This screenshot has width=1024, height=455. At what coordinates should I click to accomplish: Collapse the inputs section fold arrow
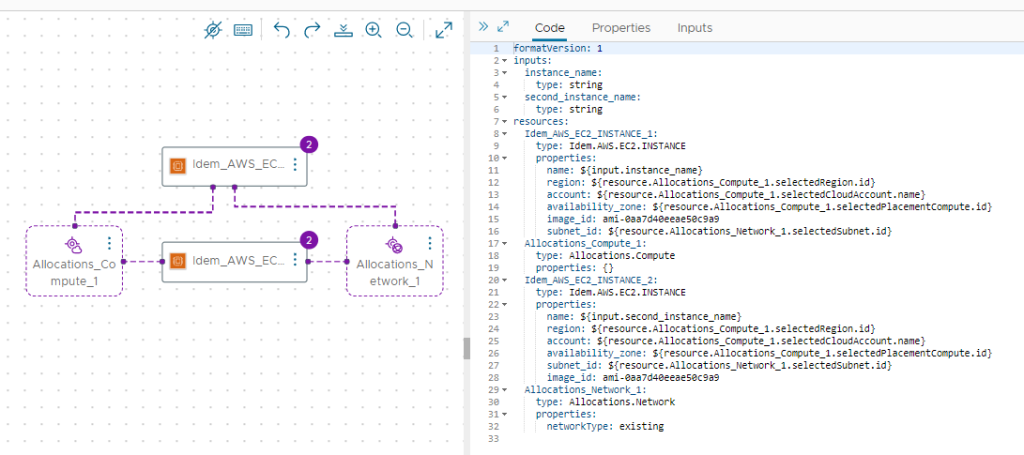(x=505, y=61)
